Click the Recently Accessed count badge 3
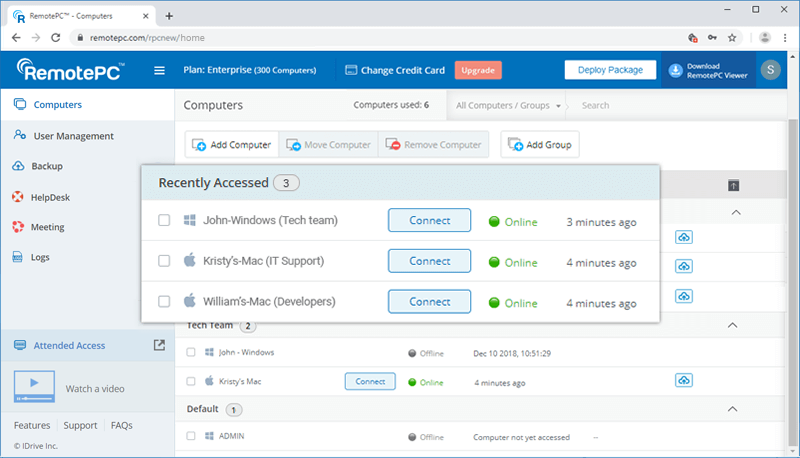Screen dimensions: 800x458 (x=286, y=183)
